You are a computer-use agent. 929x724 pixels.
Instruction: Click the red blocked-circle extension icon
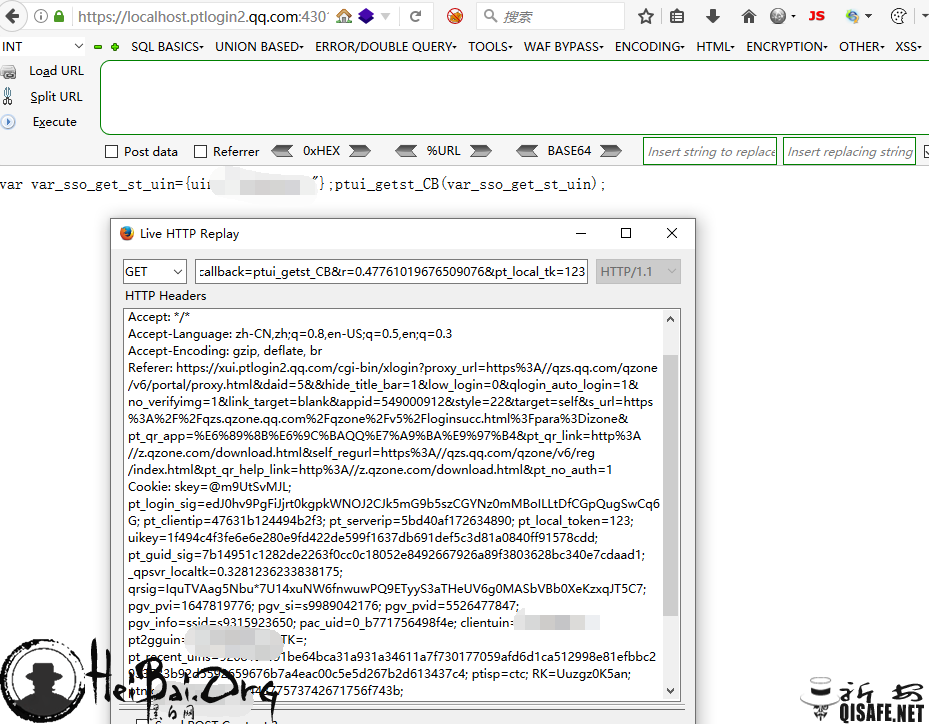point(455,16)
